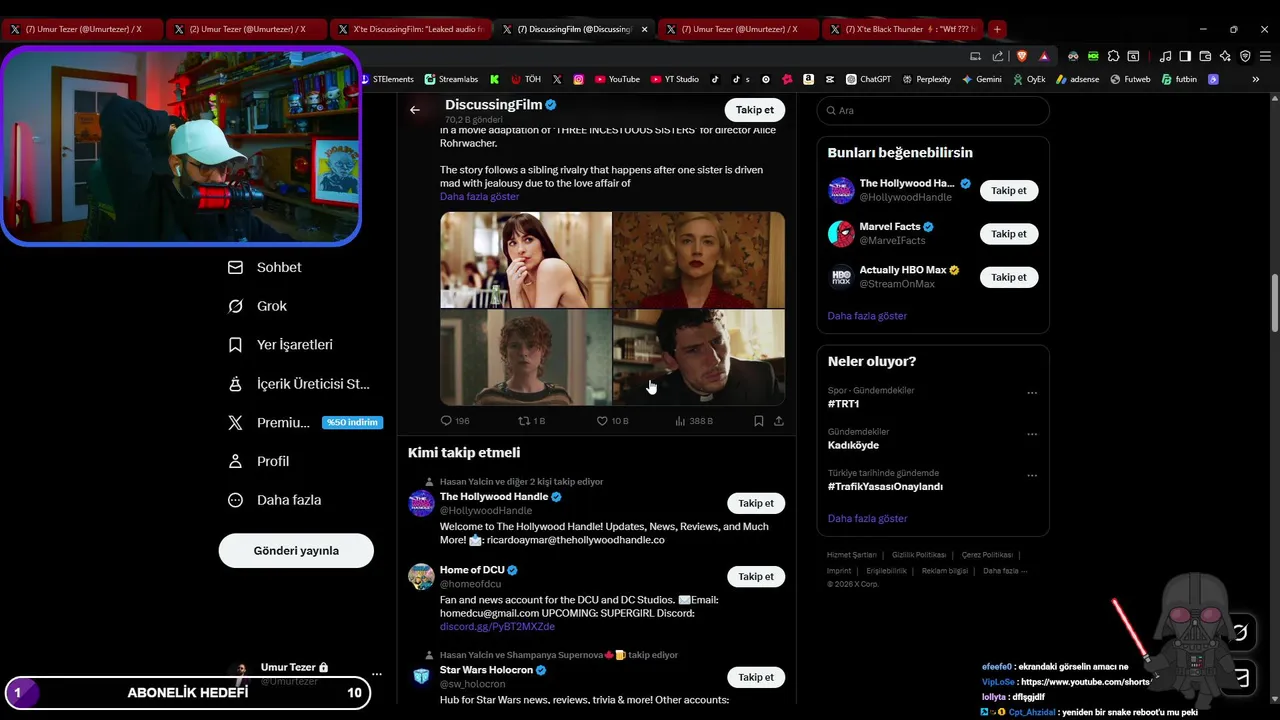Open the YouTube bookmark
This screenshot has height=720, width=1280.
click(617, 79)
